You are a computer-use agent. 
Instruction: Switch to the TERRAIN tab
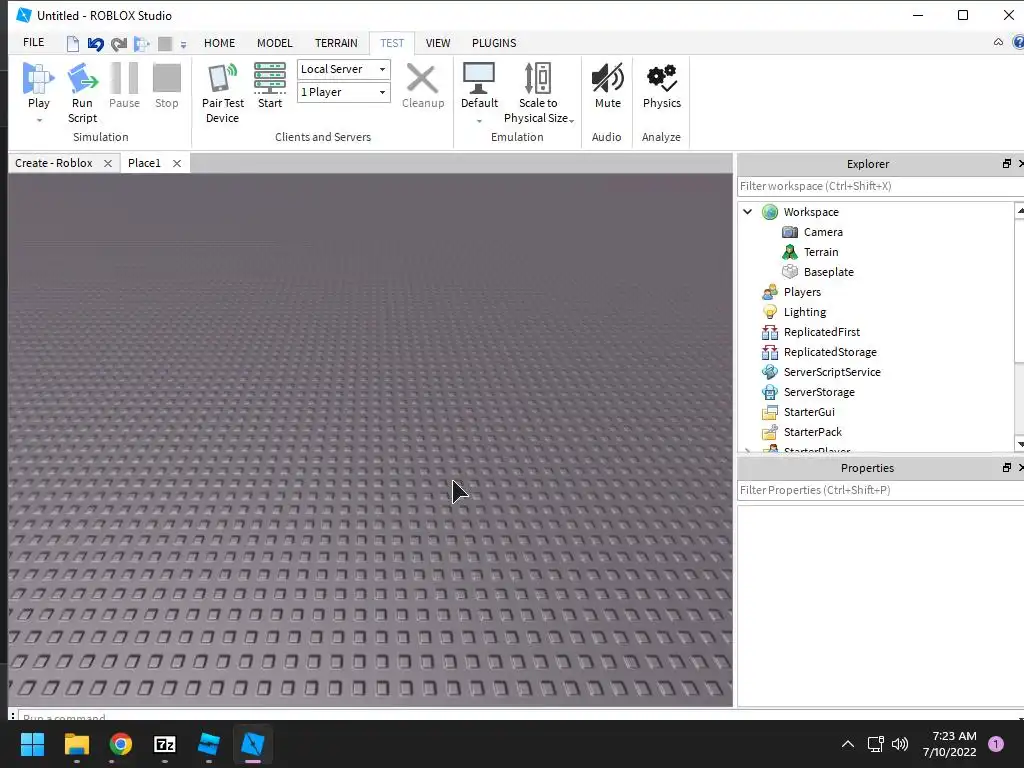point(336,43)
